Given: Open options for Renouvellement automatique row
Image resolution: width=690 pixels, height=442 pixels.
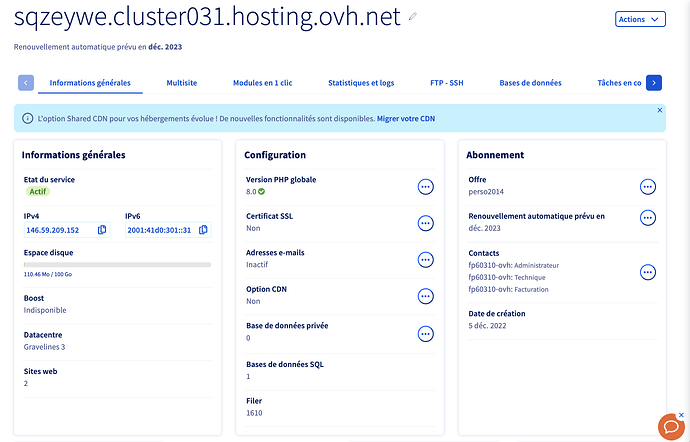Looking at the screenshot, I should pos(648,217).
